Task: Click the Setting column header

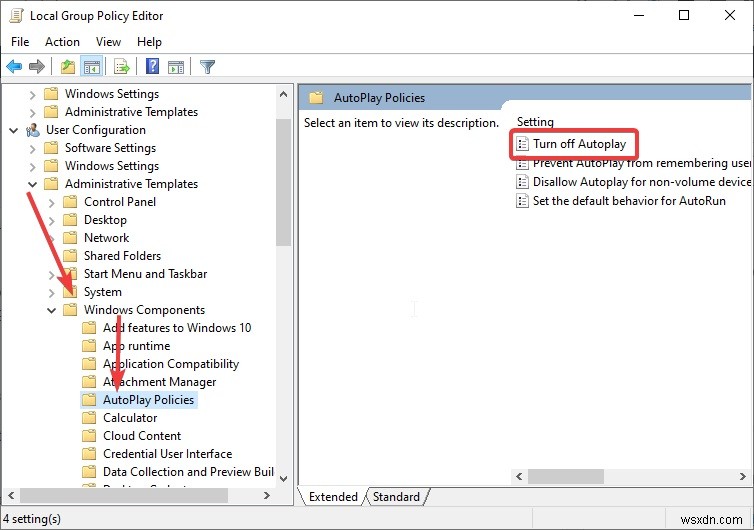Action: click(x=535, y=122)
